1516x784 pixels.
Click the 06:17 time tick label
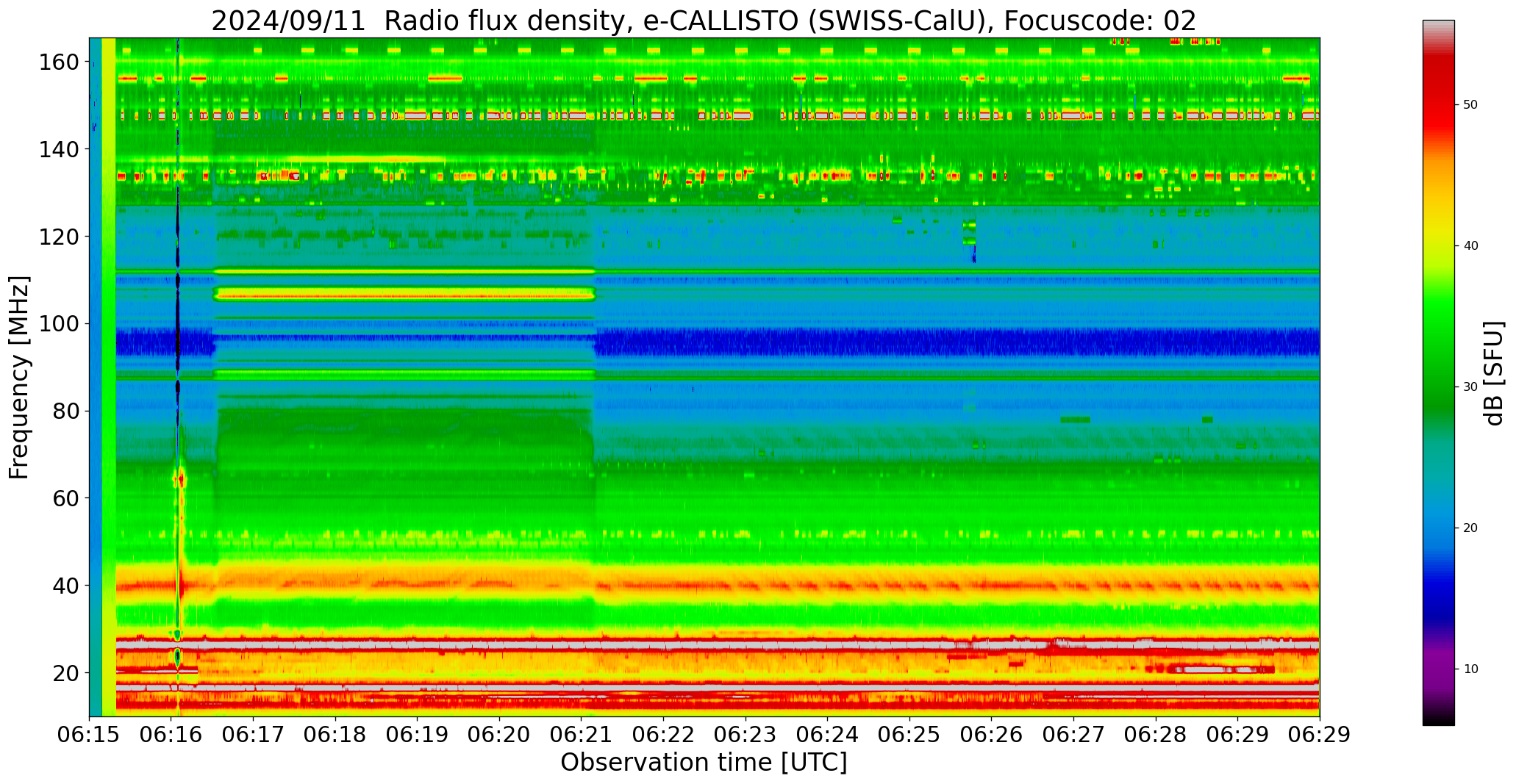[x=254, y=735]
